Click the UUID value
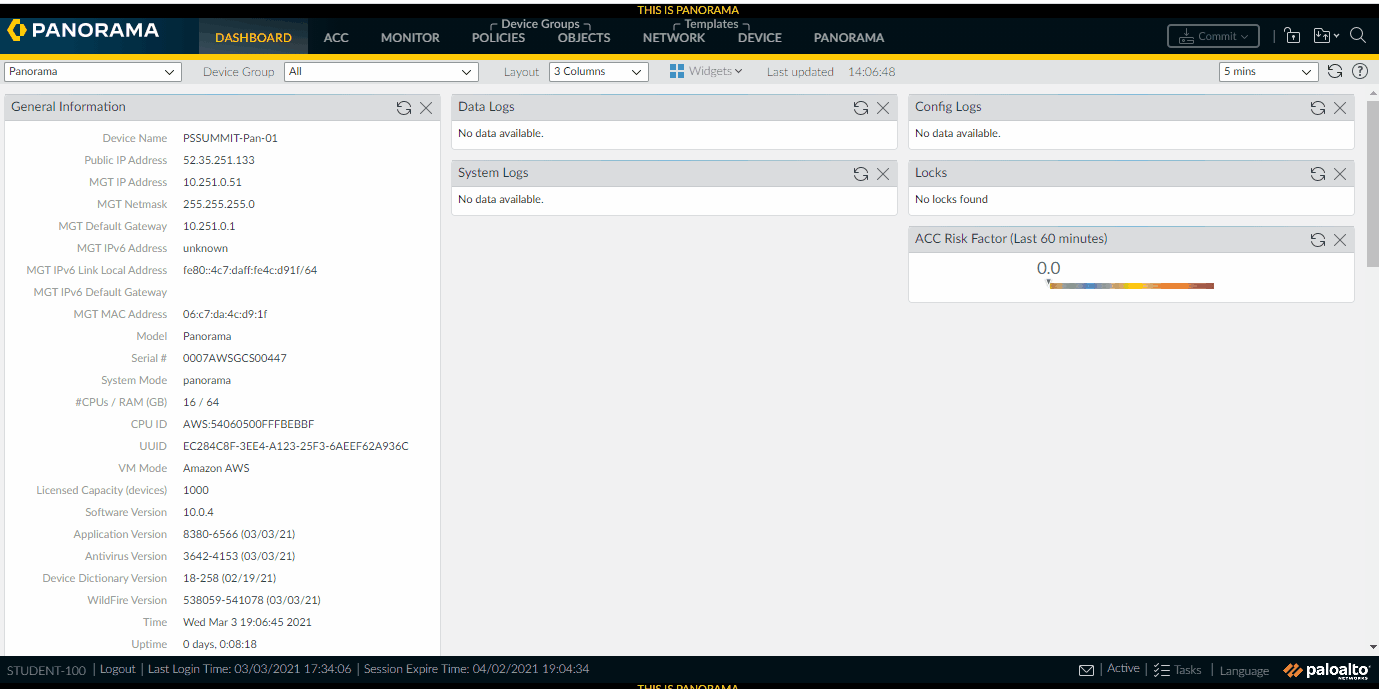 (x=295, y=446)
